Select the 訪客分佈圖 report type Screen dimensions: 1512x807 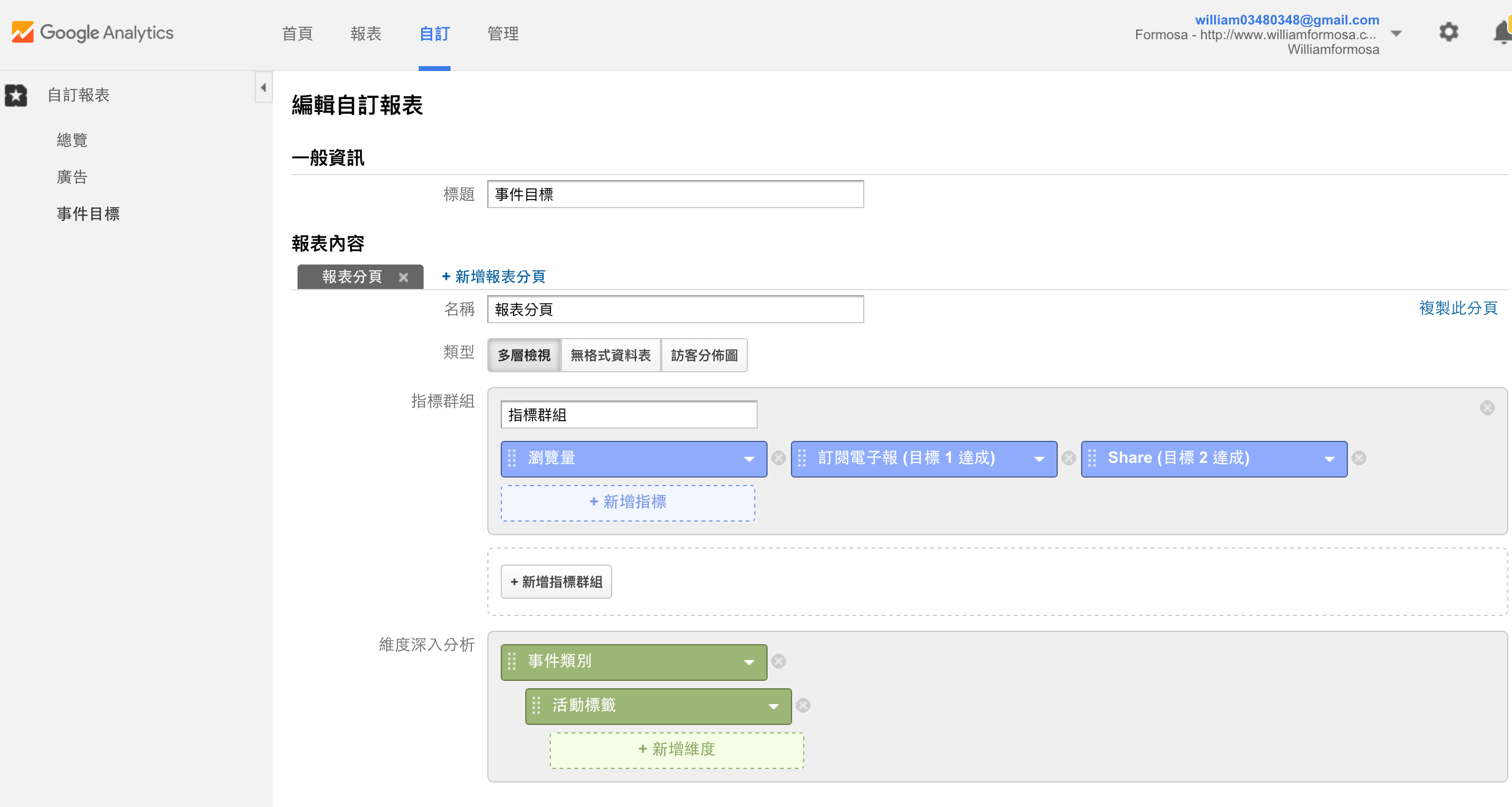click(x=705, y=355)
